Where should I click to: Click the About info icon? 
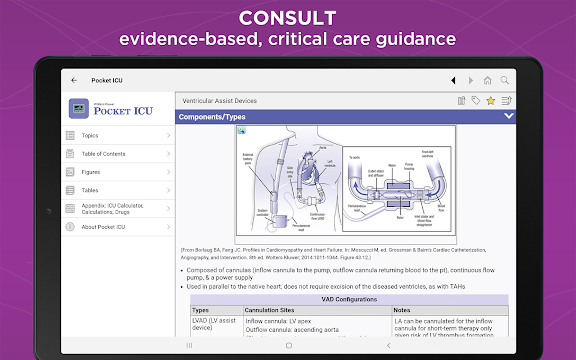tap(70, 227)
